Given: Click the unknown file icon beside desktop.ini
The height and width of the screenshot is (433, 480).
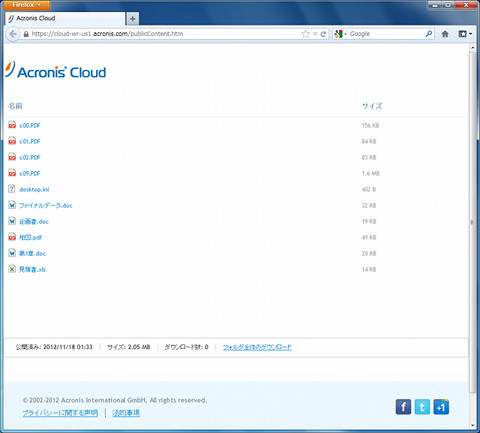Looking at the screenshot, I should (12, 189).
